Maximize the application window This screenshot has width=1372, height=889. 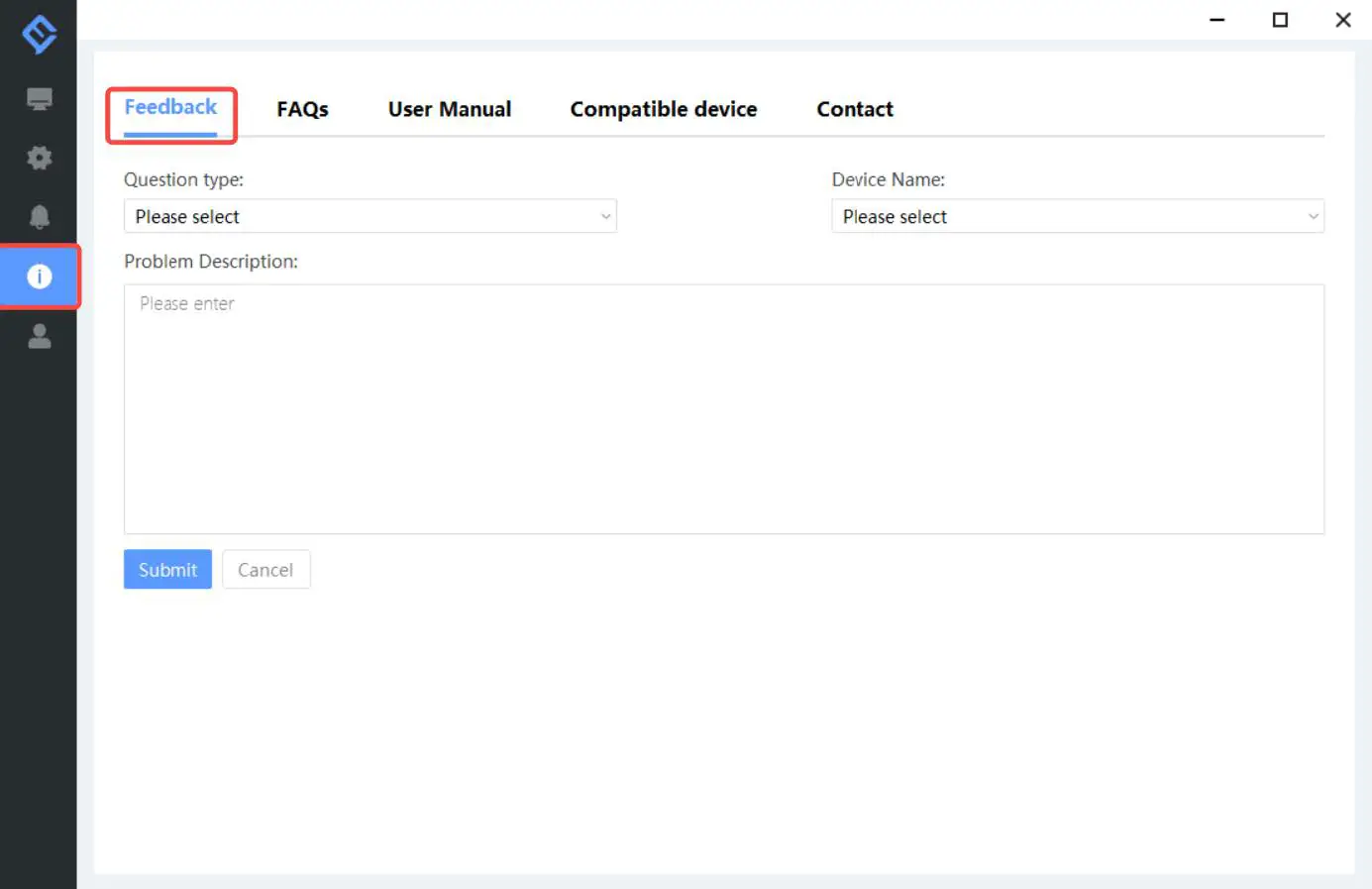point(1280,20)
